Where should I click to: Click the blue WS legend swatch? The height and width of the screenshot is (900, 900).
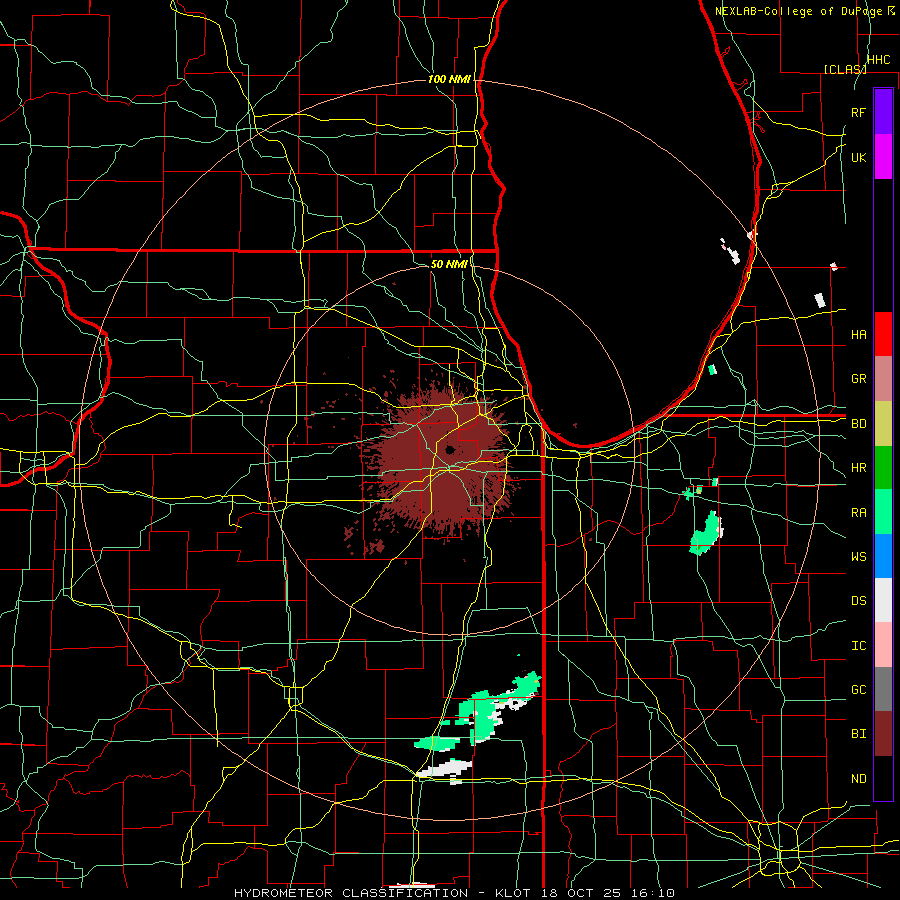[x=883, y=556]
